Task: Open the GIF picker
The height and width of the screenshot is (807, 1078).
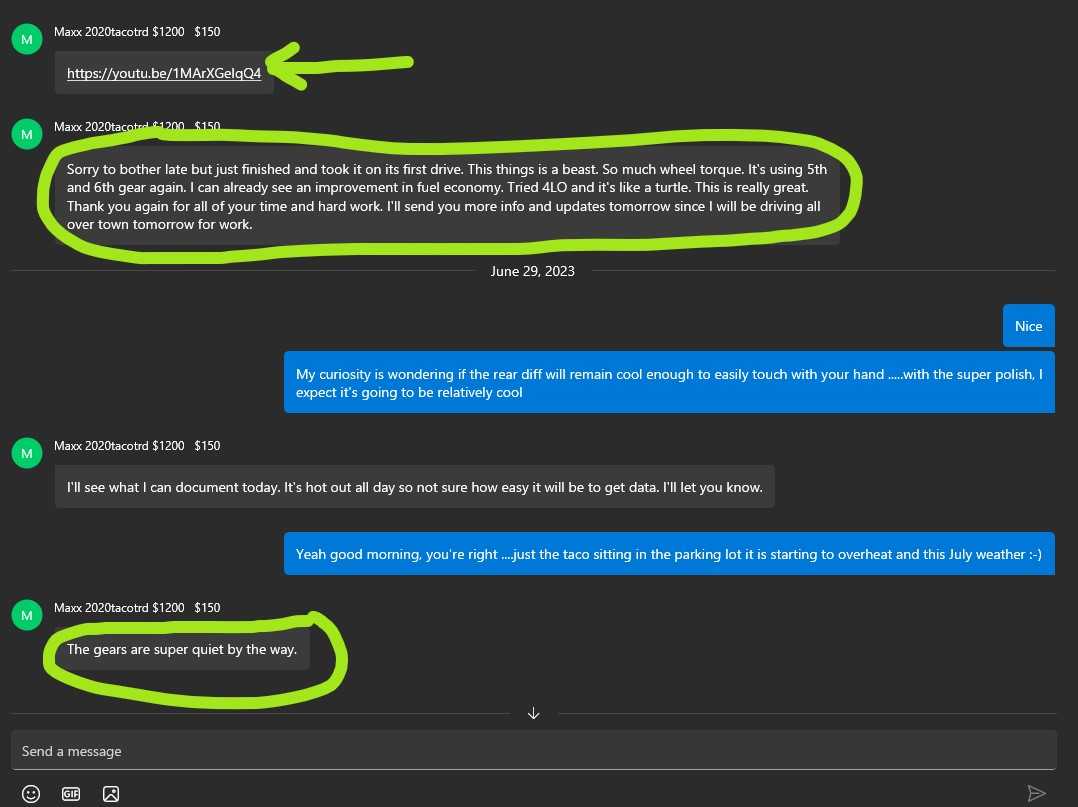Action: (x=71, y=794)
